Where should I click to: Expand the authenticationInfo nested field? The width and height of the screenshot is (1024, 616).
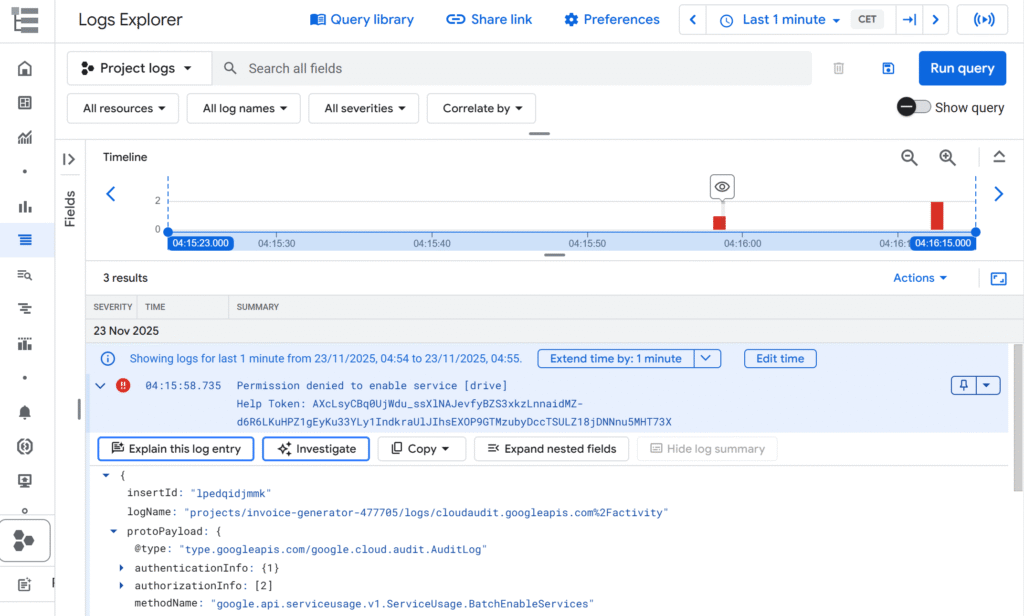tap(123, 568)
